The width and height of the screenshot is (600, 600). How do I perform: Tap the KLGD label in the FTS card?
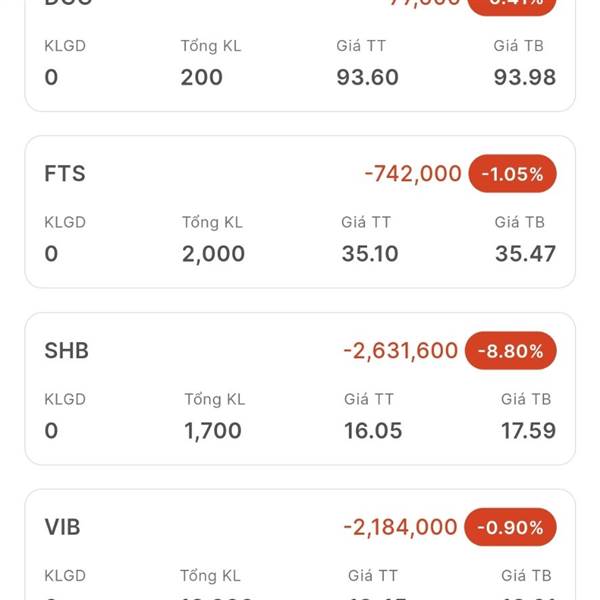pos(65,222)
